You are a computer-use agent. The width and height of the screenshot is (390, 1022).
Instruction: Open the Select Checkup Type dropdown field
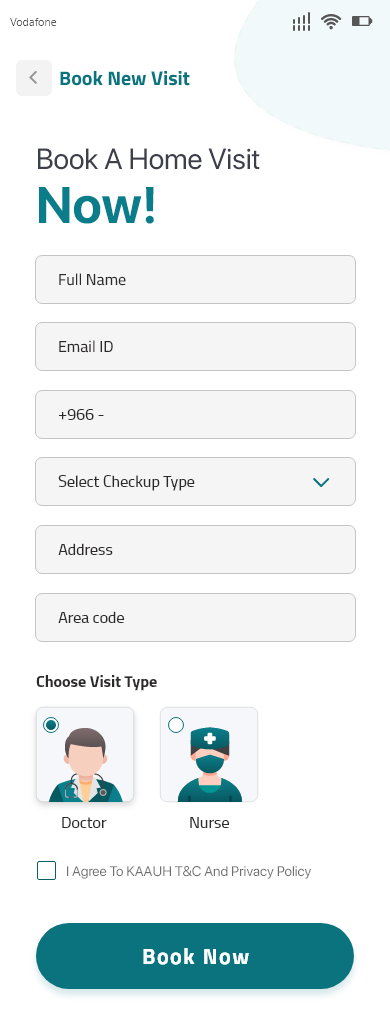(196, 482)
